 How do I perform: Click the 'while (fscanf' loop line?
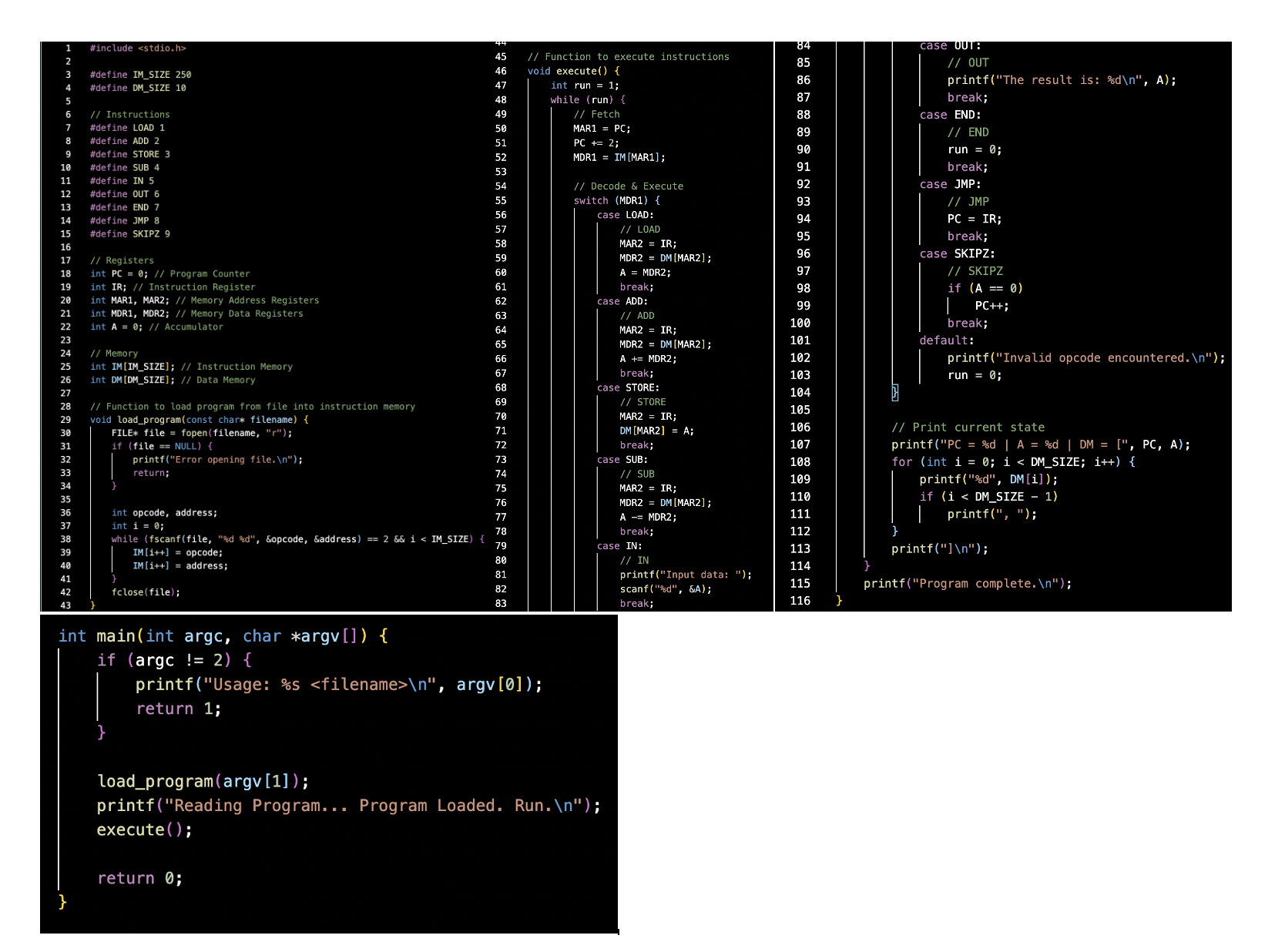298,539
